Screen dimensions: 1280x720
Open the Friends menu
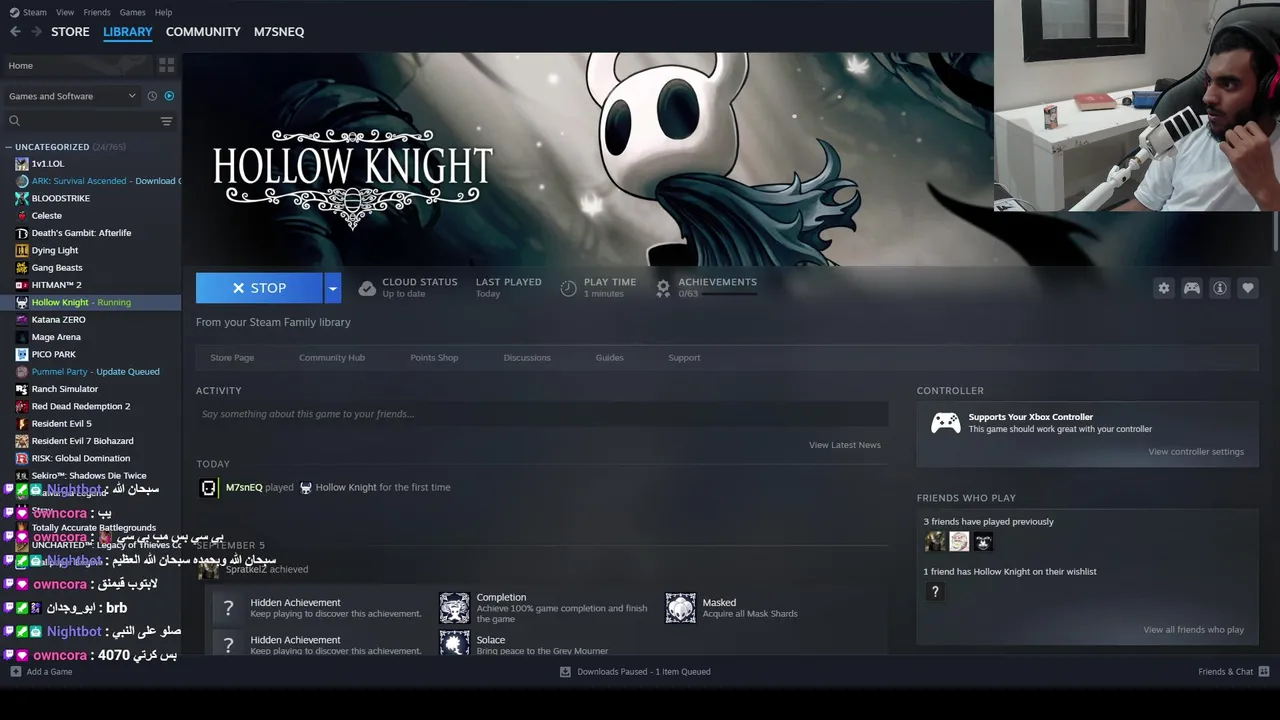[x=97, y=12]
